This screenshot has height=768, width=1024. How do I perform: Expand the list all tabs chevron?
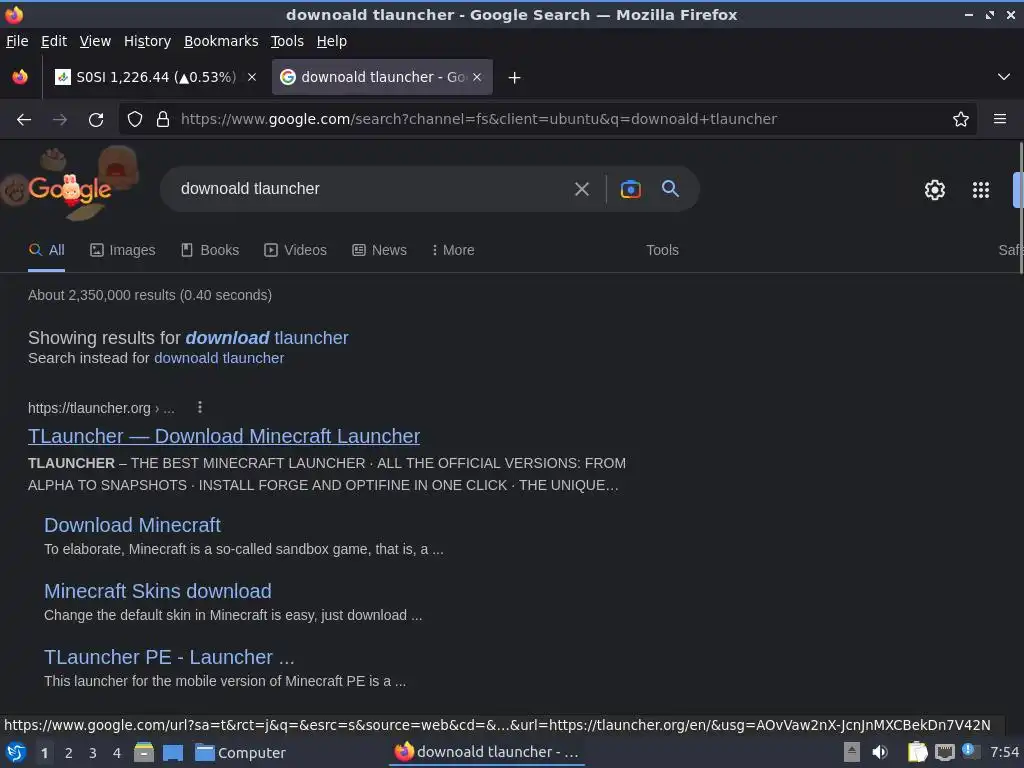pyautogui.click(x=1004, y=77)
